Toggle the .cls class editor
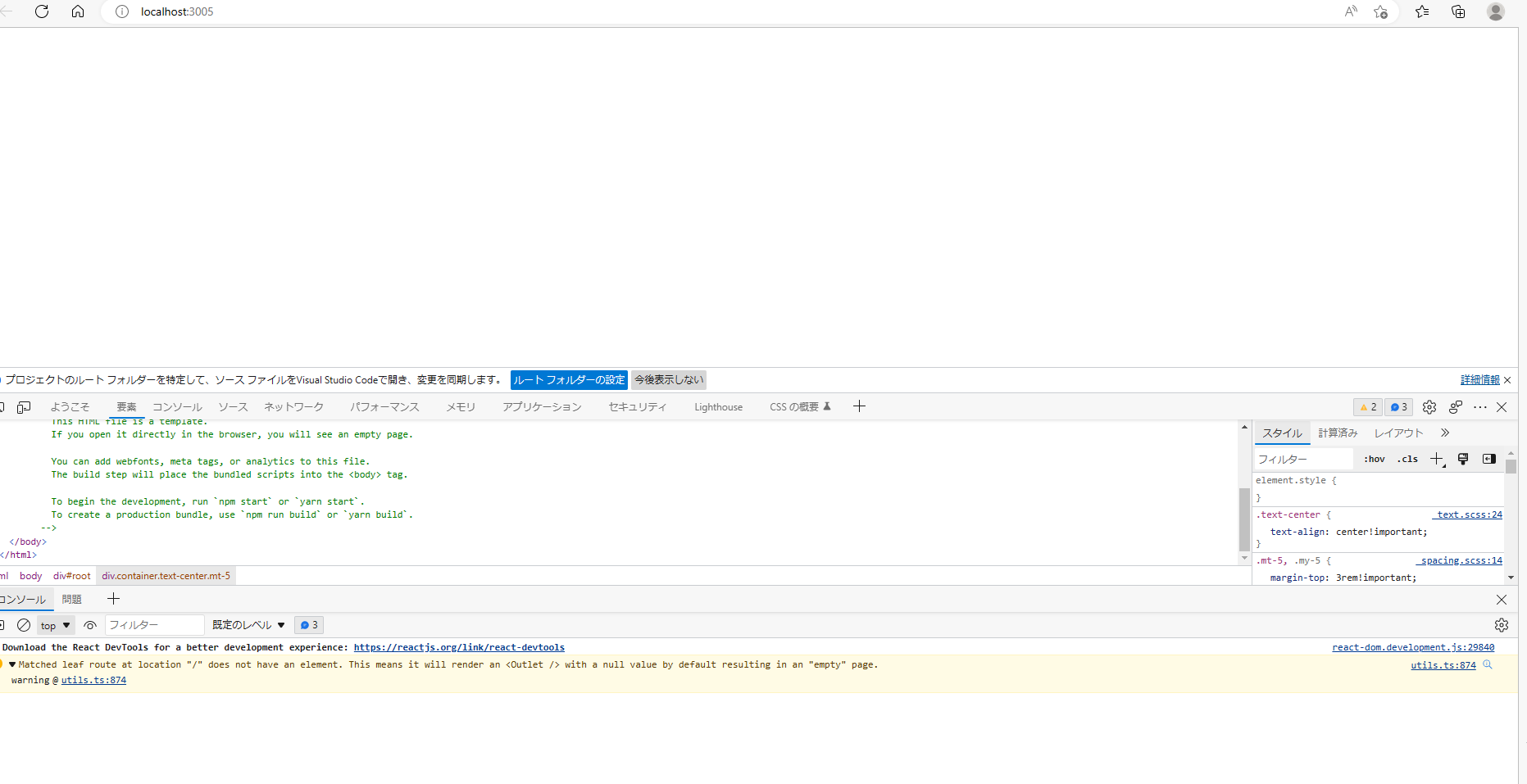The image size is (1527, 784). [1408, 460]
